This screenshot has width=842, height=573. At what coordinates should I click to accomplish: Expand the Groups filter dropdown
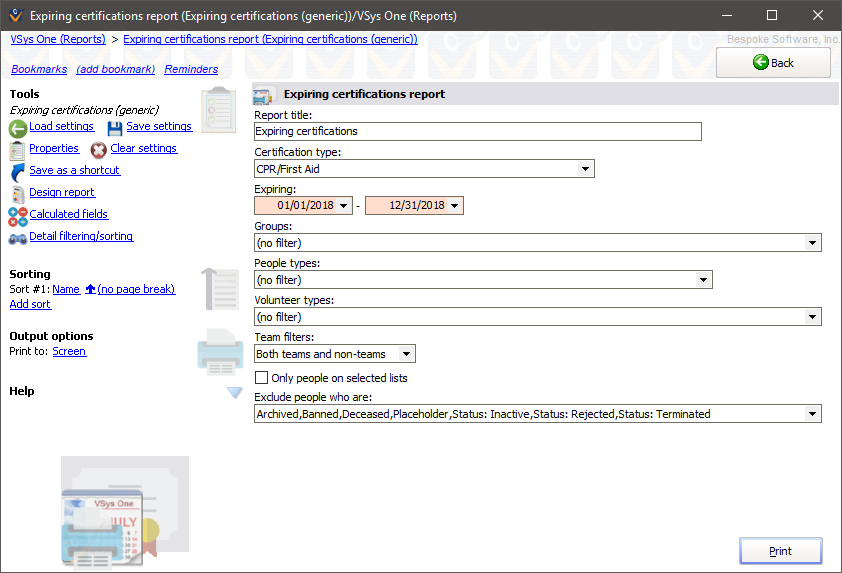[812, 243]
